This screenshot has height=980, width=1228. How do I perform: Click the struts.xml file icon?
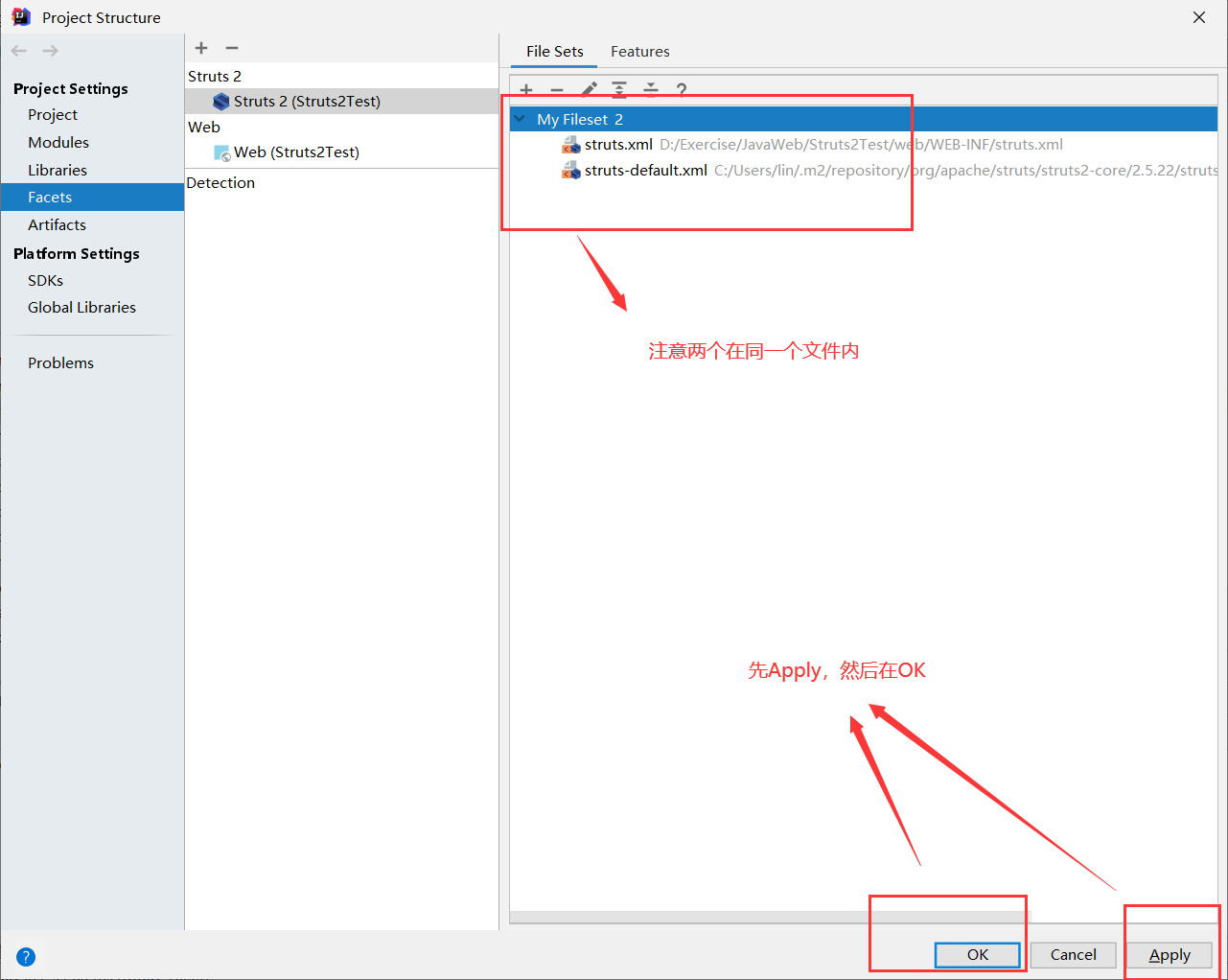click(571, 145)
